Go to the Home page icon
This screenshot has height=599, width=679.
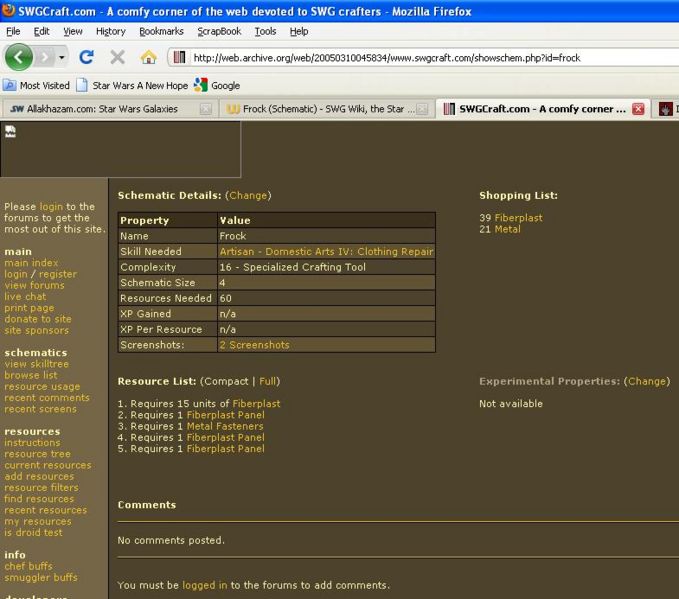pos(148,57)
